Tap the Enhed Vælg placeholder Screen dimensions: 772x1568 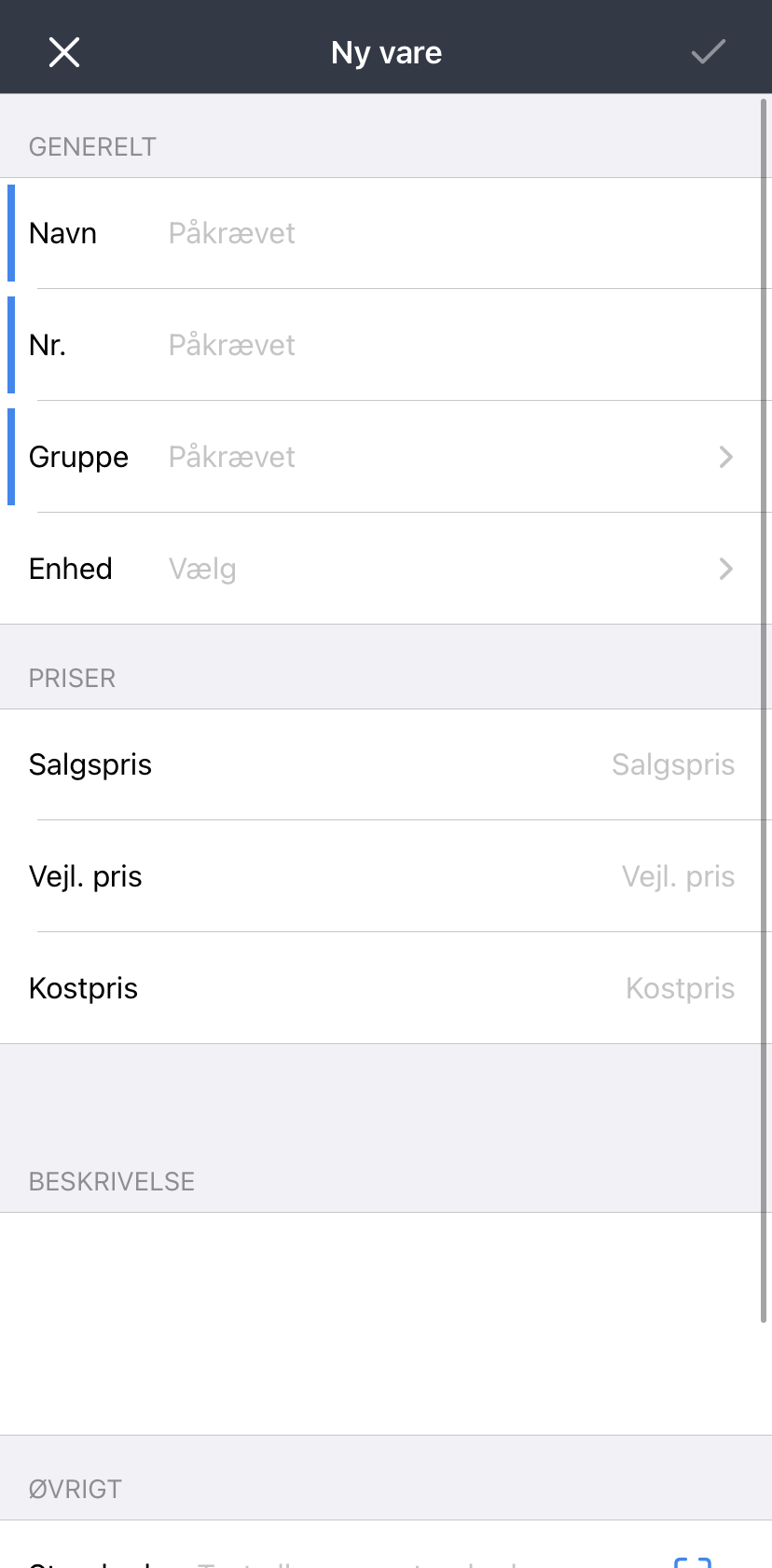tap(202, 569)
